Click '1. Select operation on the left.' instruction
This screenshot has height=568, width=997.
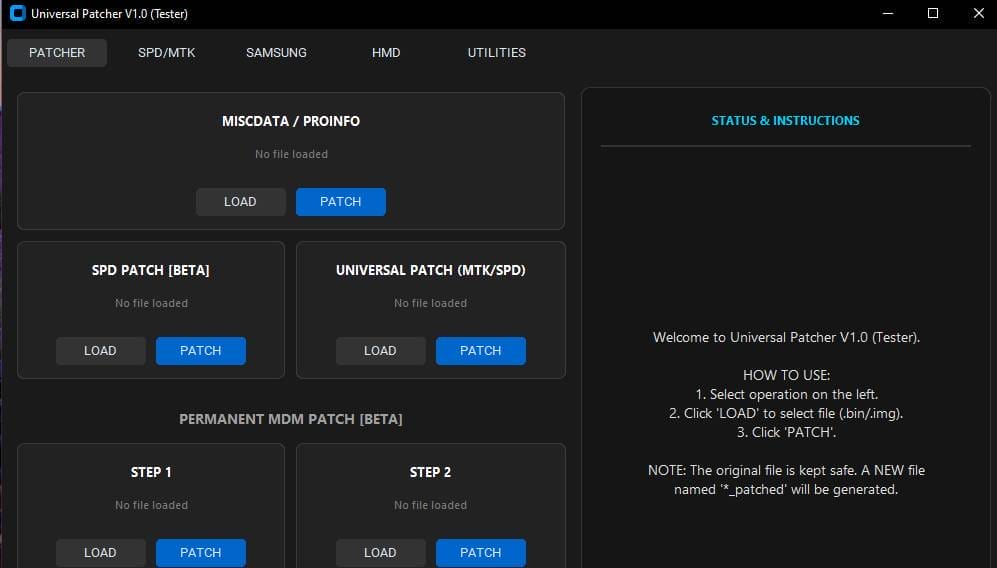(787, 394)
